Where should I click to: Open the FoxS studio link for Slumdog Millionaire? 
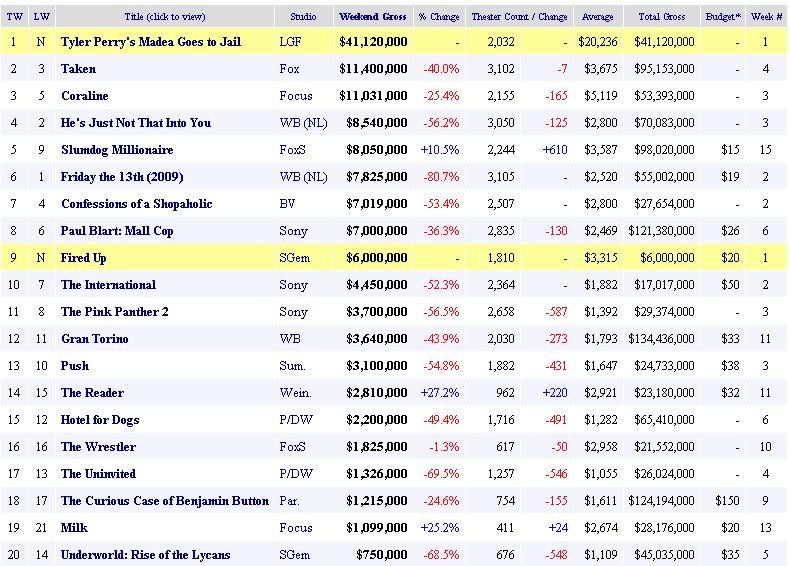tap(291, 150)
